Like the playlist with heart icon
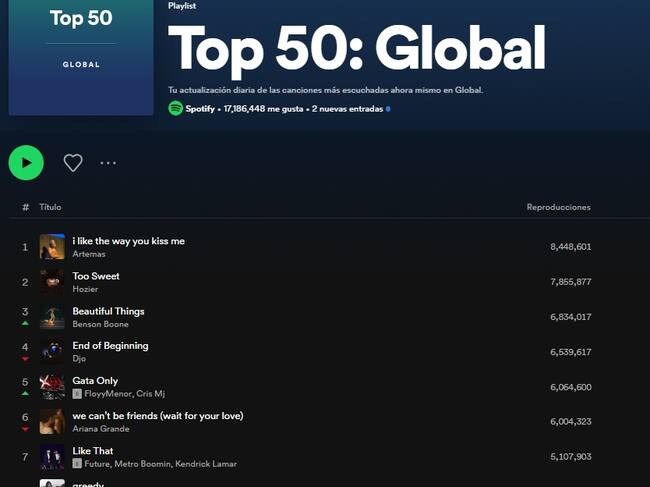 tap(73, 163)
